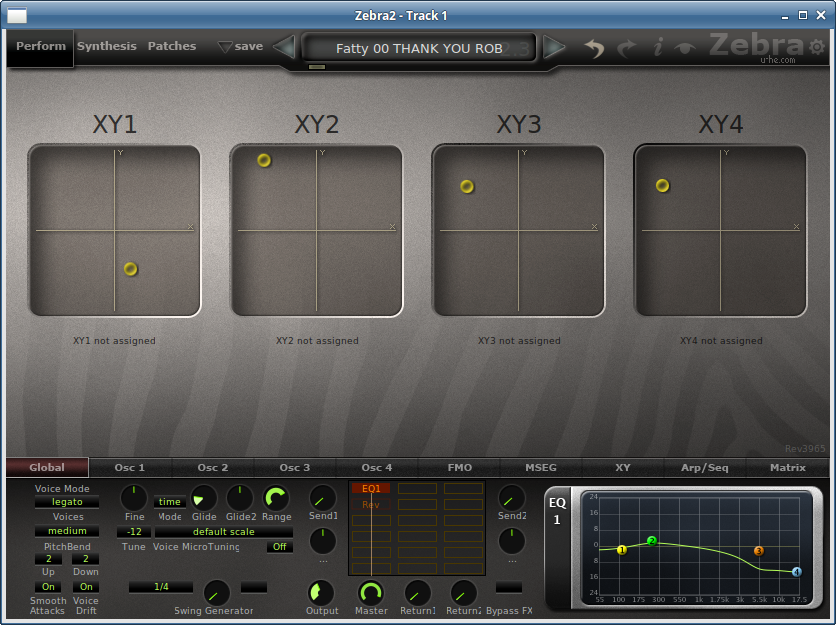Image resolution: width=836 pixels, height=625 pixels.
Task: Select the Arp/Seq tab
Action: click(704, 467)
